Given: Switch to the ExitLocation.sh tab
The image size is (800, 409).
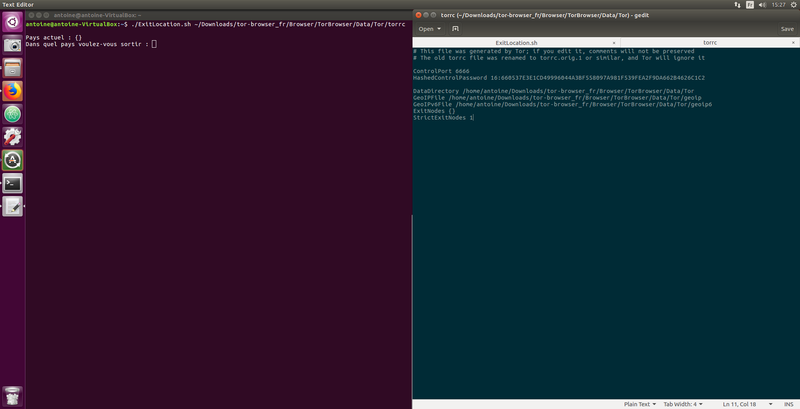Looking at the screenshot, I should click(x=516, y=43).
